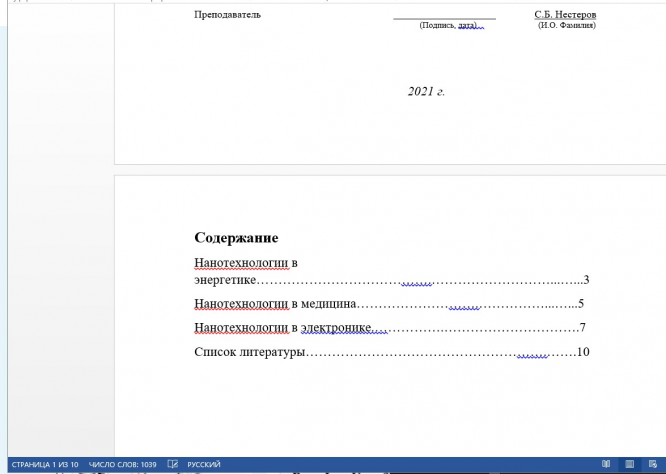The width and height of the screenshot is (666, 474).
Task: Click page number 3 in contents
Action: pos(586,280)
